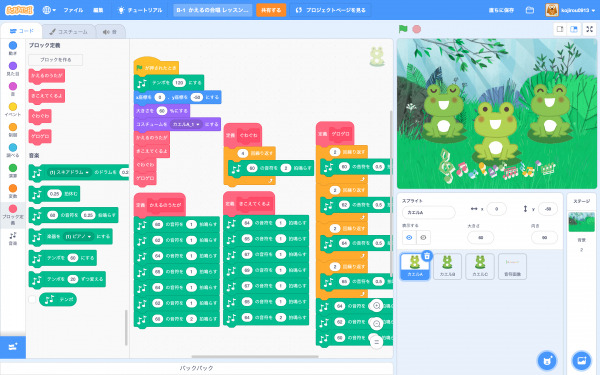Switch to the コスチューム tab
Screen dimensions: 600x375
68,32
